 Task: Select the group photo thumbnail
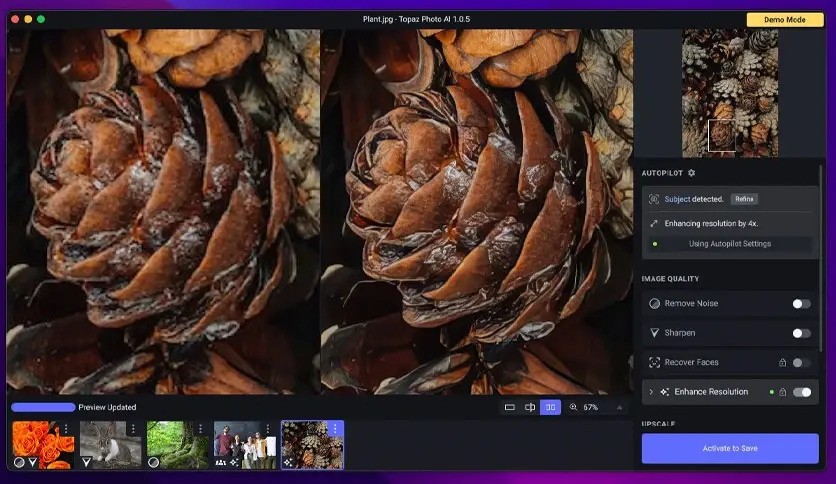245,445
